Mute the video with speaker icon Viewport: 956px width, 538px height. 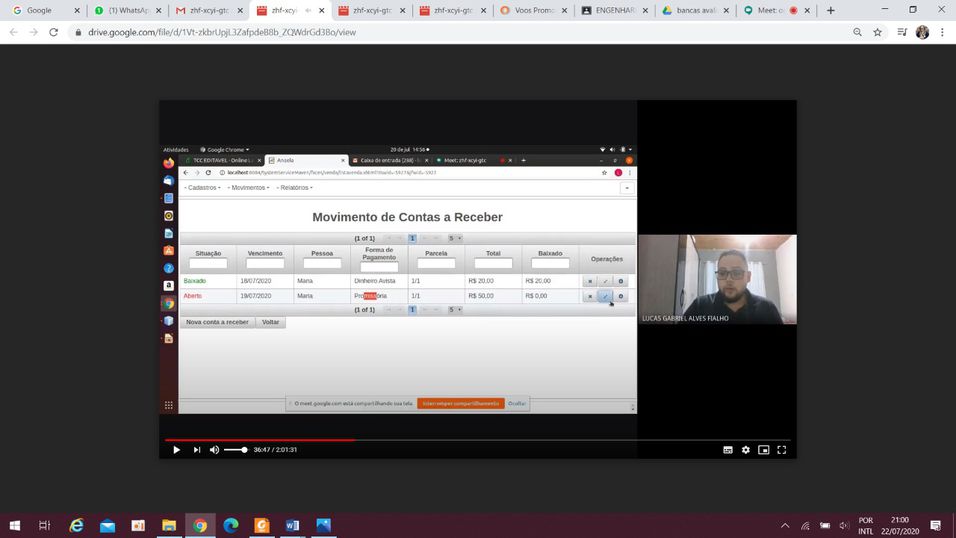click(x=214, y=450)
